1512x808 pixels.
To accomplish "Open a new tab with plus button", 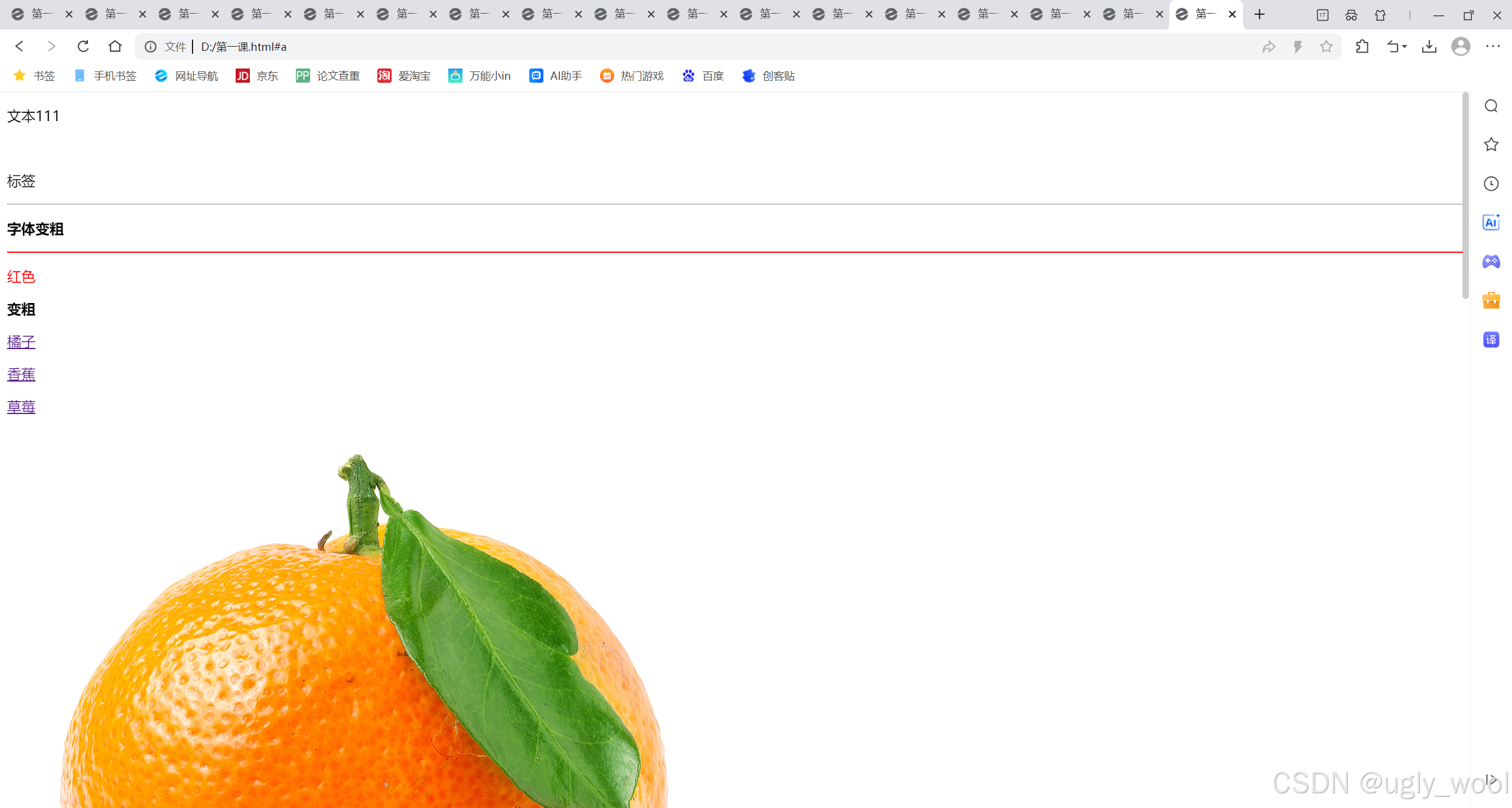I will 1259,14.
